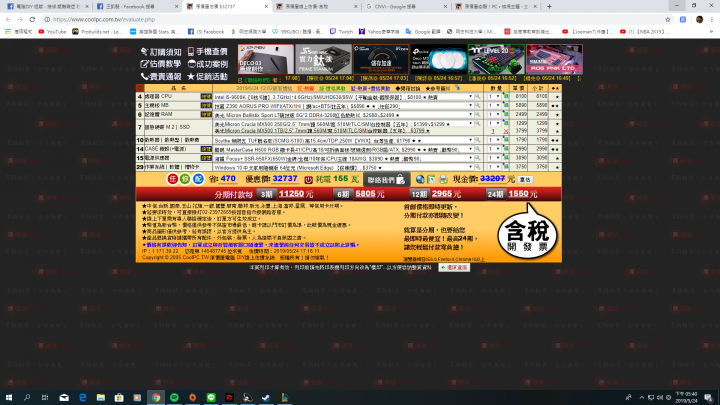Open the 訂購須知 ordering notice link
This screenshot has height=405, width=720.
[x=161, y=52]
